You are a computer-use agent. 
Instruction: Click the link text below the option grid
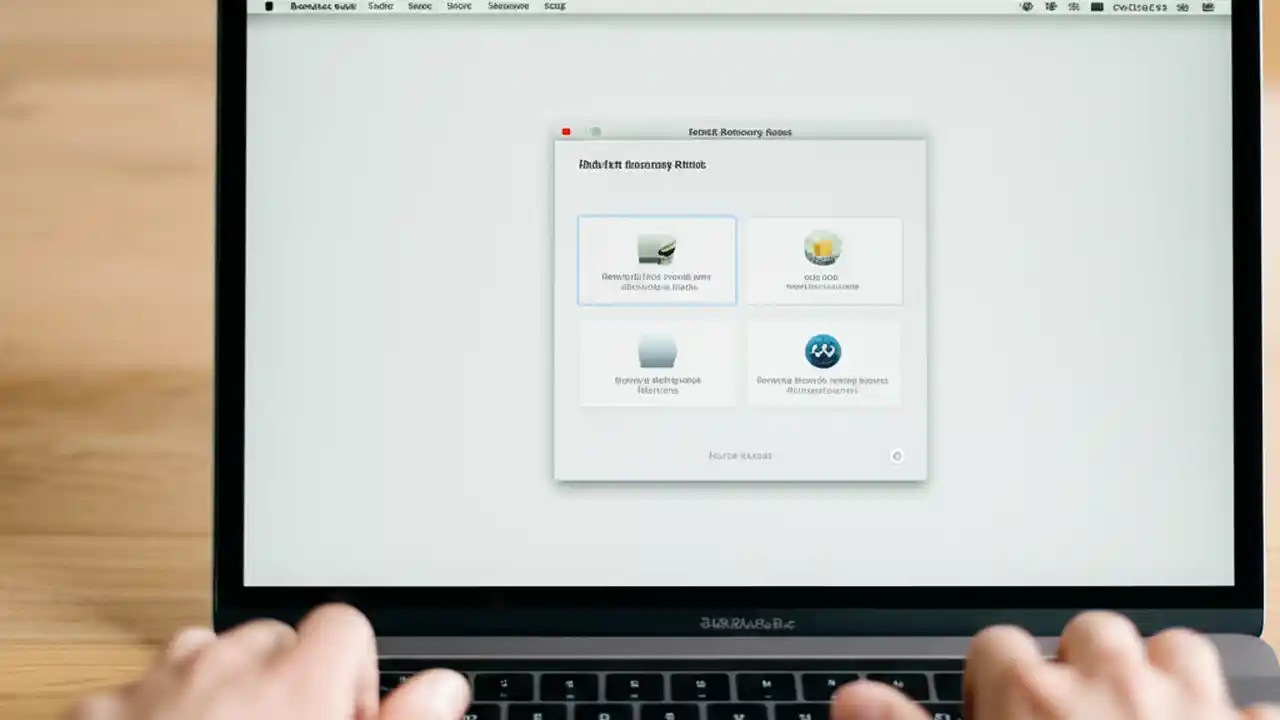click(740, 456)
